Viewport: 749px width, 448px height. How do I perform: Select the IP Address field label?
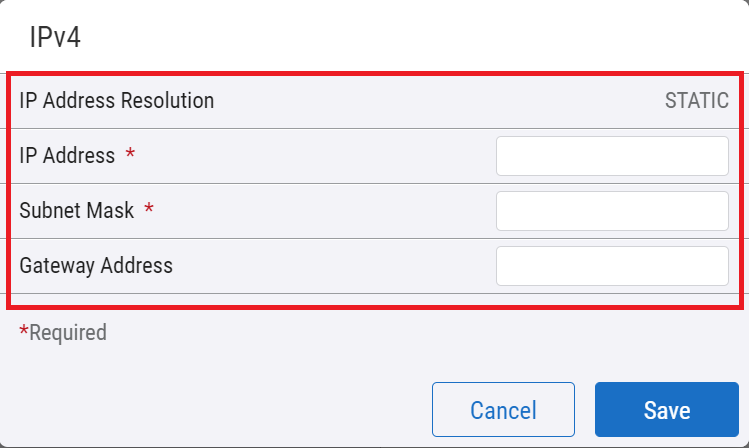tap(67, 156)
